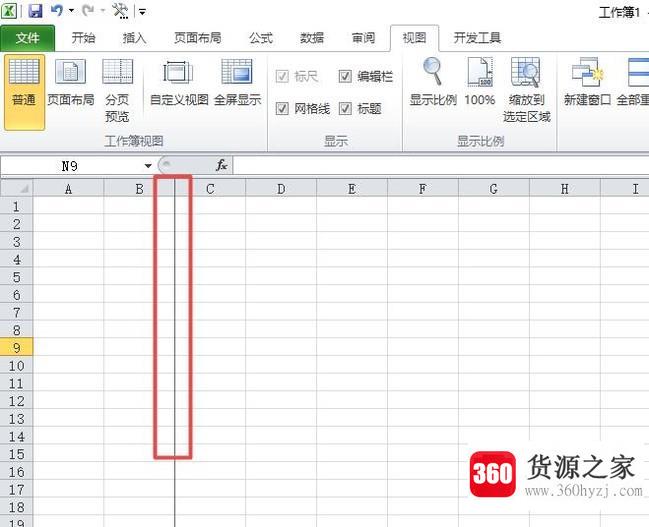Click the select-all corner button
649x527 pixels.
[x=17, y=189]
